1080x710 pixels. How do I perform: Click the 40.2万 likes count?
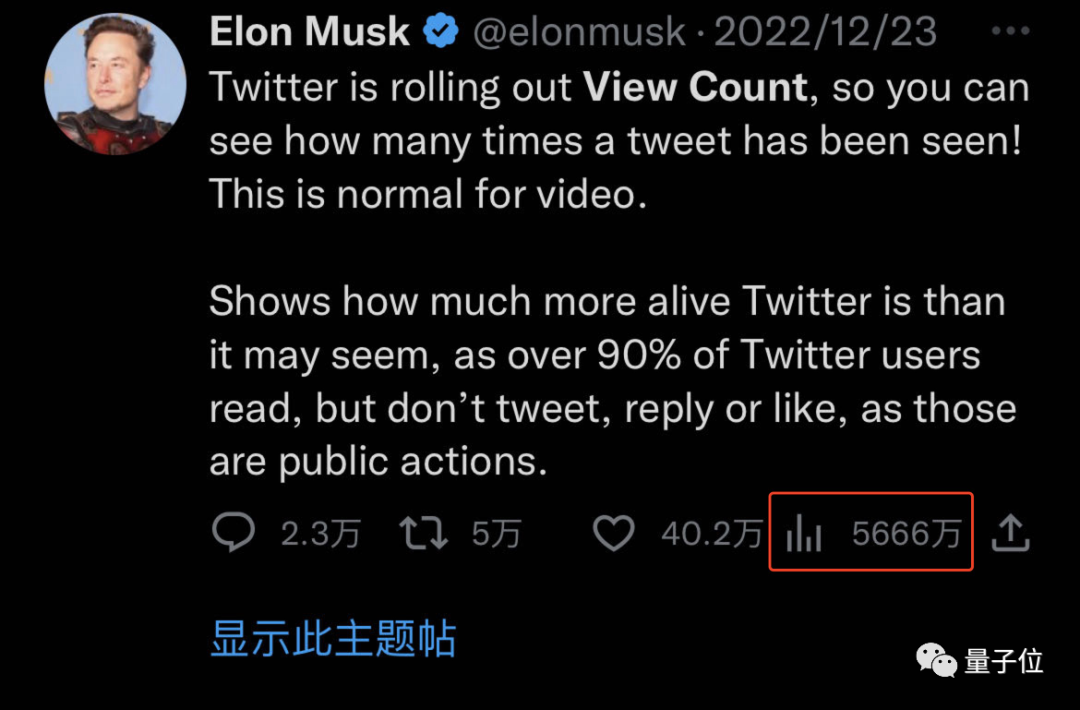[x=711, y=535]
